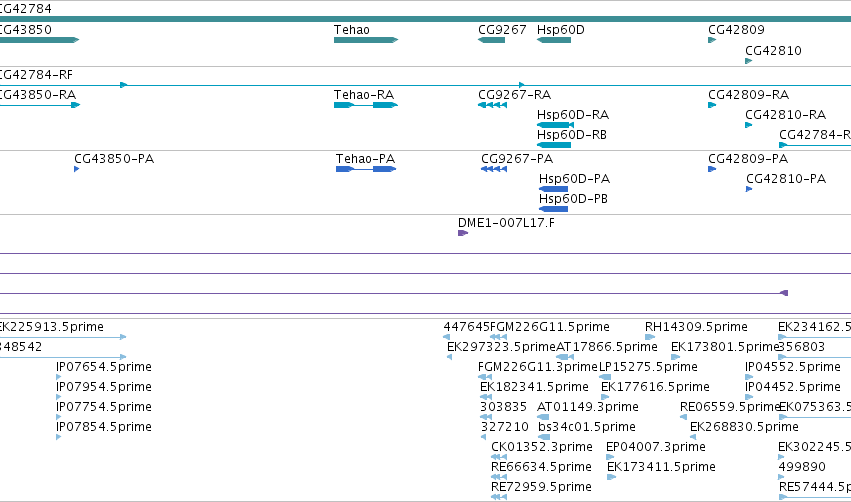This screenshot has width=851, height=502.
Task: Select the Hsp60D-PA protein feature
Action: click(x=553, y=189)
